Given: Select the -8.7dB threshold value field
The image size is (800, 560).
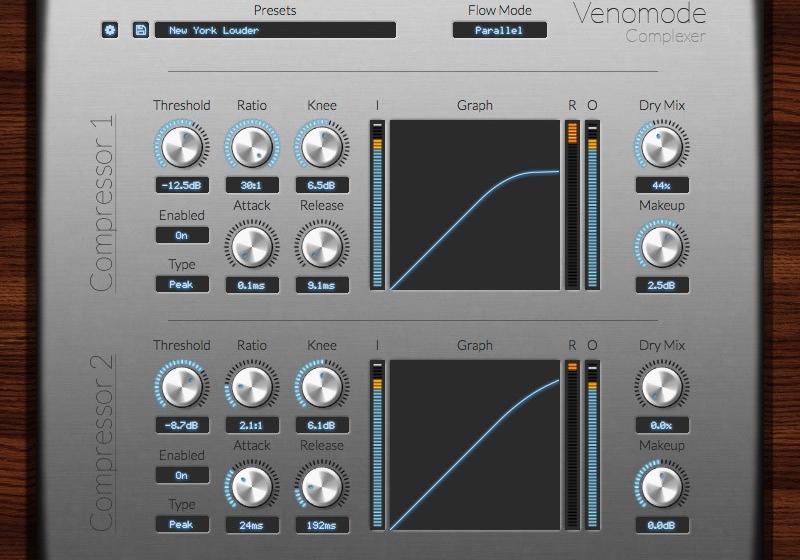Looking at the screenshot, I should click(x=182, y=425).
